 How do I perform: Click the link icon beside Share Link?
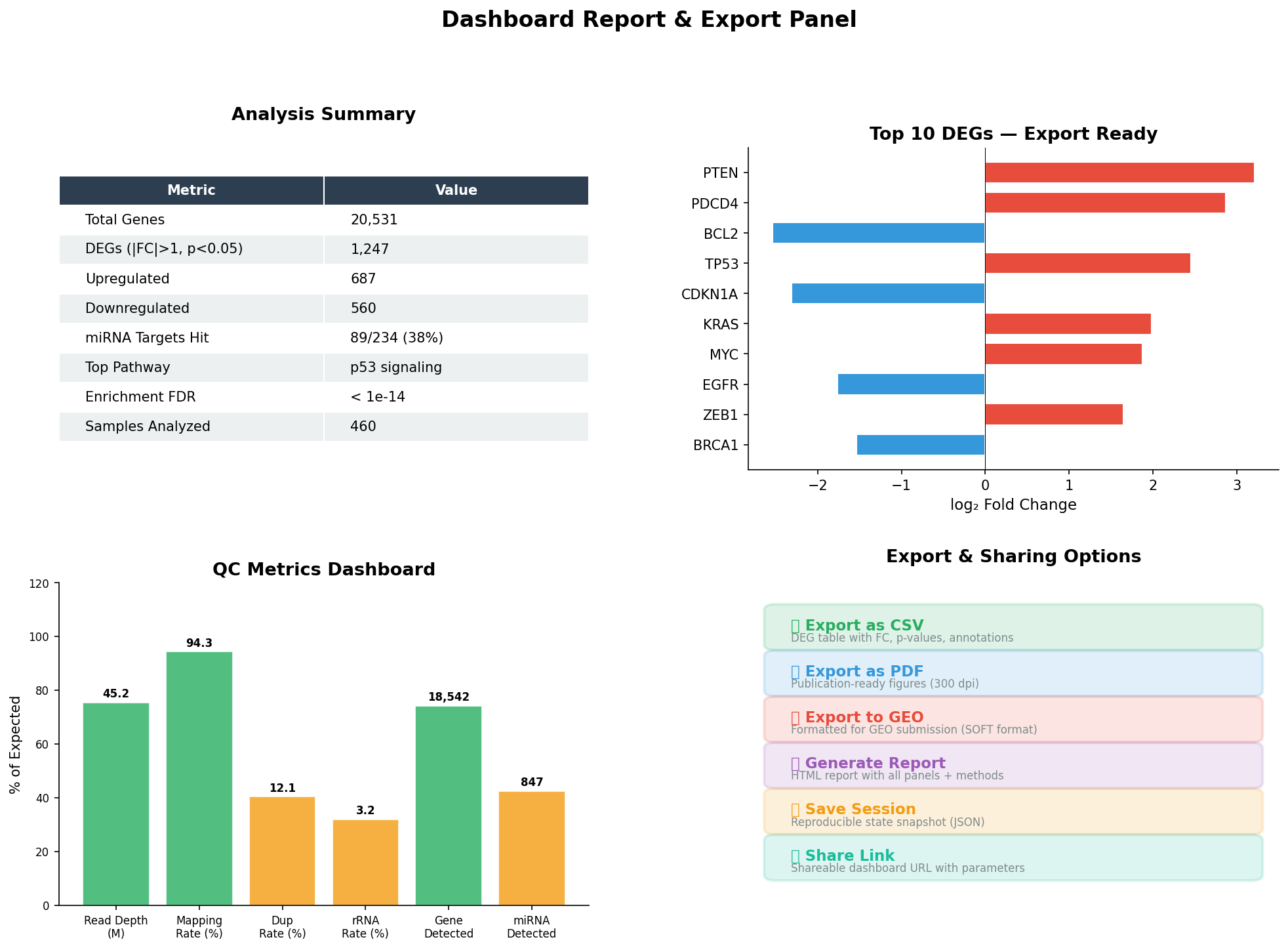[x=795, y=855]
